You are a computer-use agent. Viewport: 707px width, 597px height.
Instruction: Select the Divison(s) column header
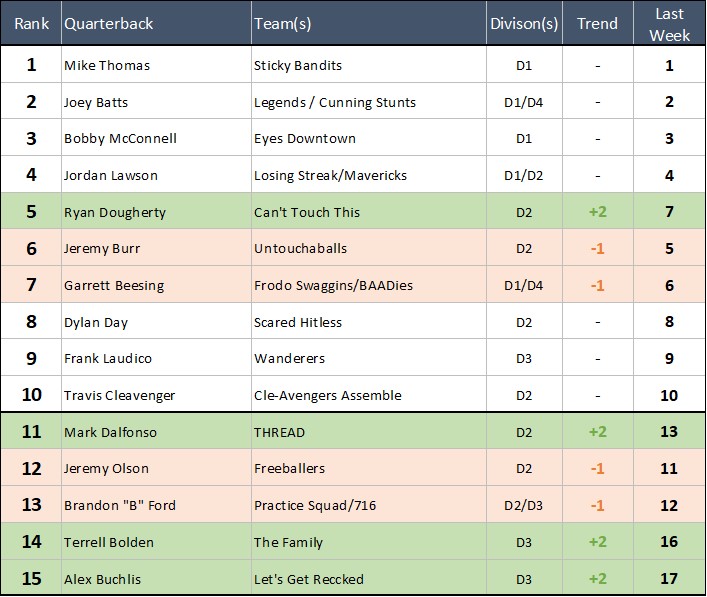click(523, 23)
